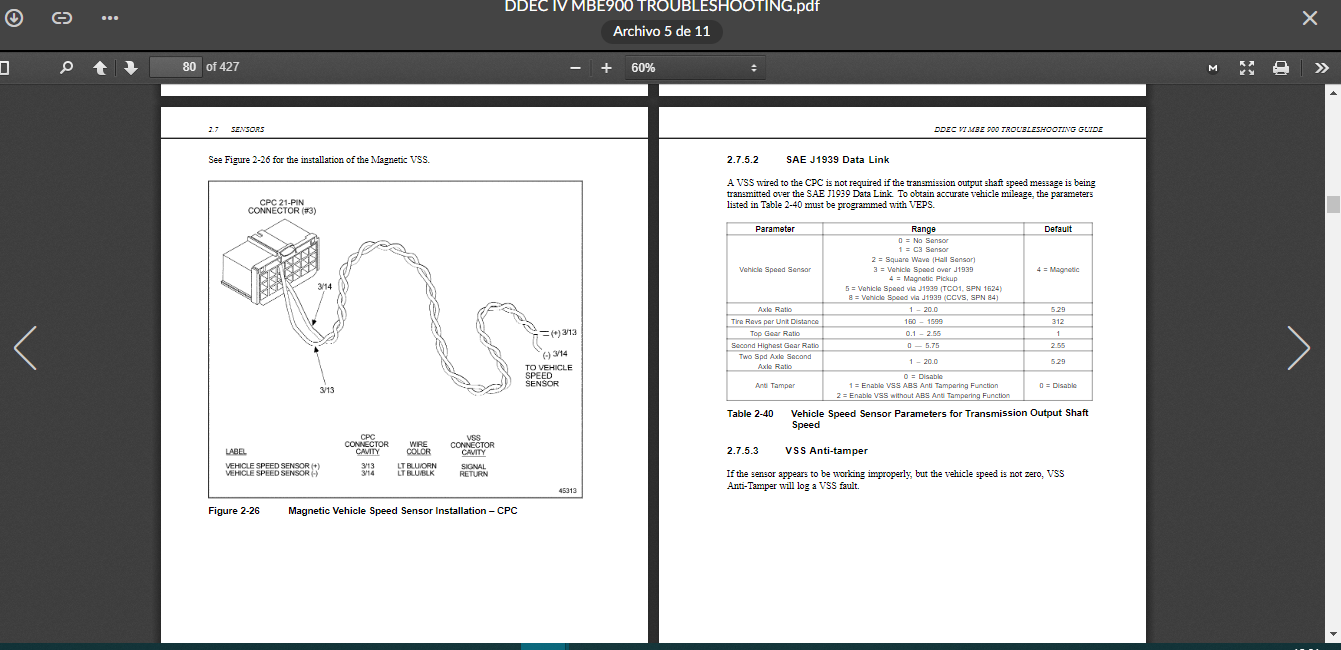Click the default value '312'
The height and width of the screenshot is (650, 1341).
click(x=1058, y=321)
